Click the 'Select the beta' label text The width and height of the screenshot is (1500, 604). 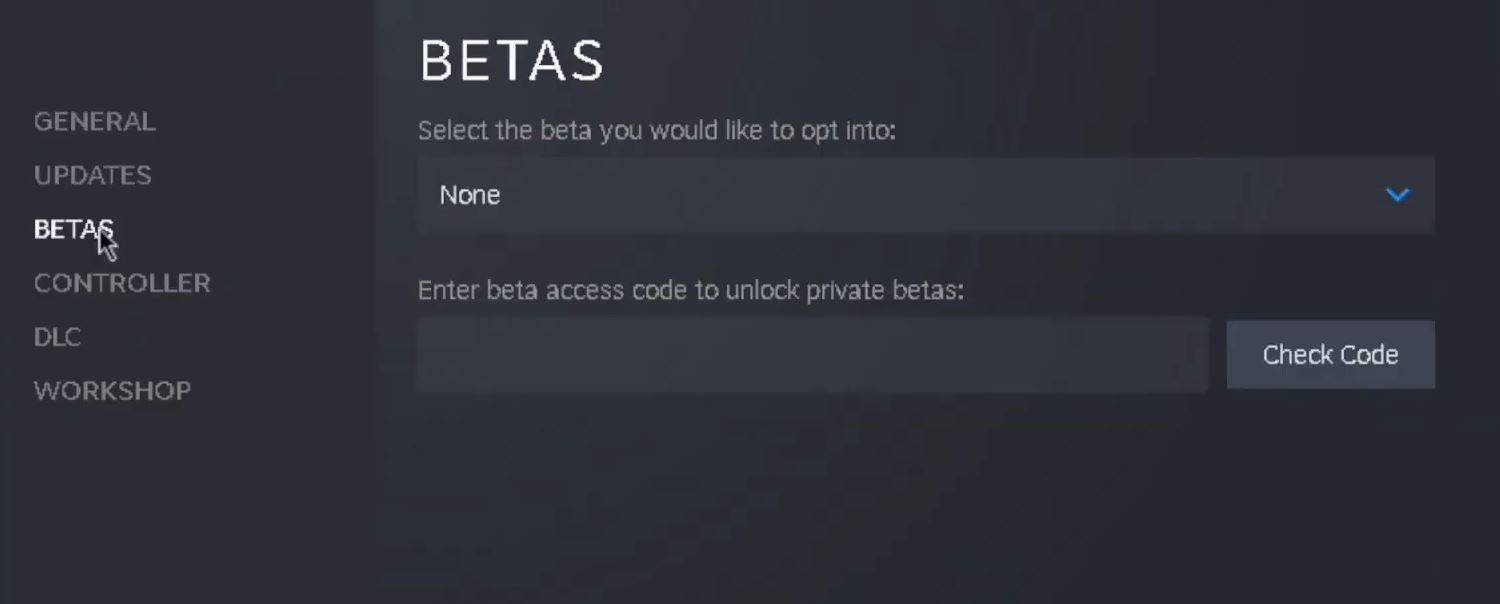tap(656, 131)
